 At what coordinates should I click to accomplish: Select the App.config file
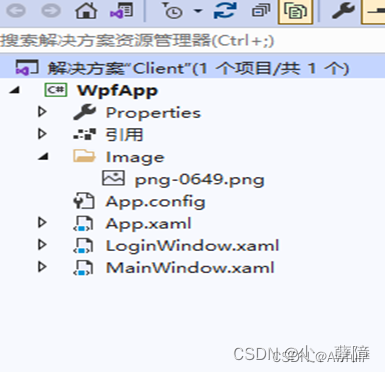point(155,202)
